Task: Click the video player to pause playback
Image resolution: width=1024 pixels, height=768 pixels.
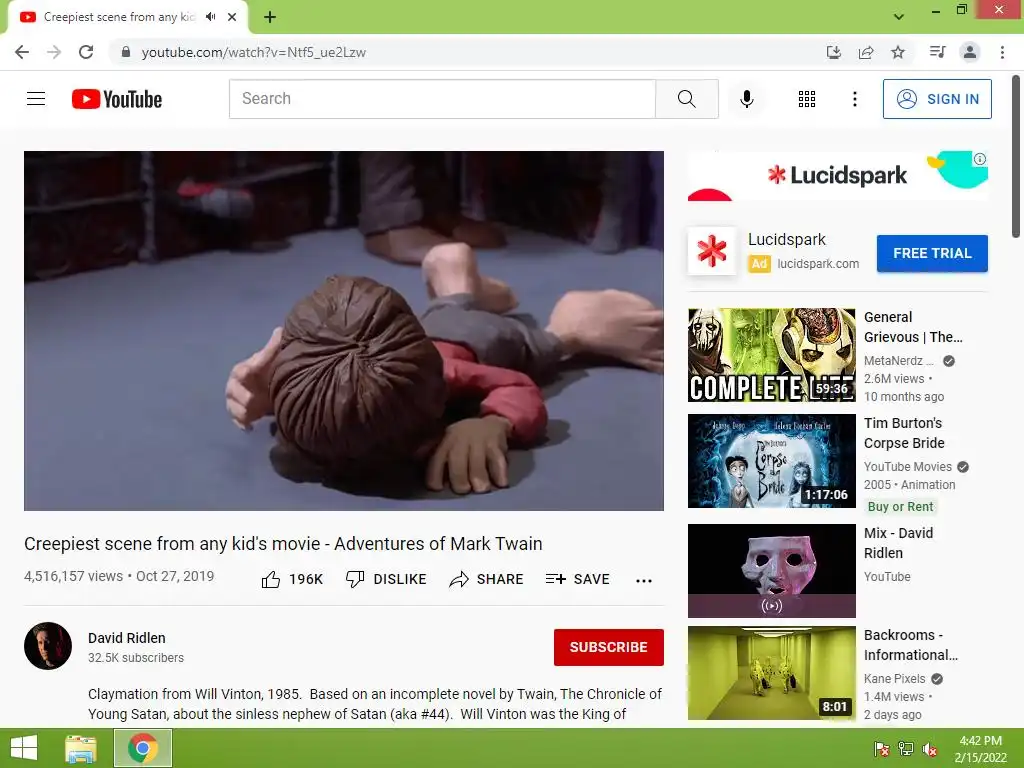Action: 344,330
